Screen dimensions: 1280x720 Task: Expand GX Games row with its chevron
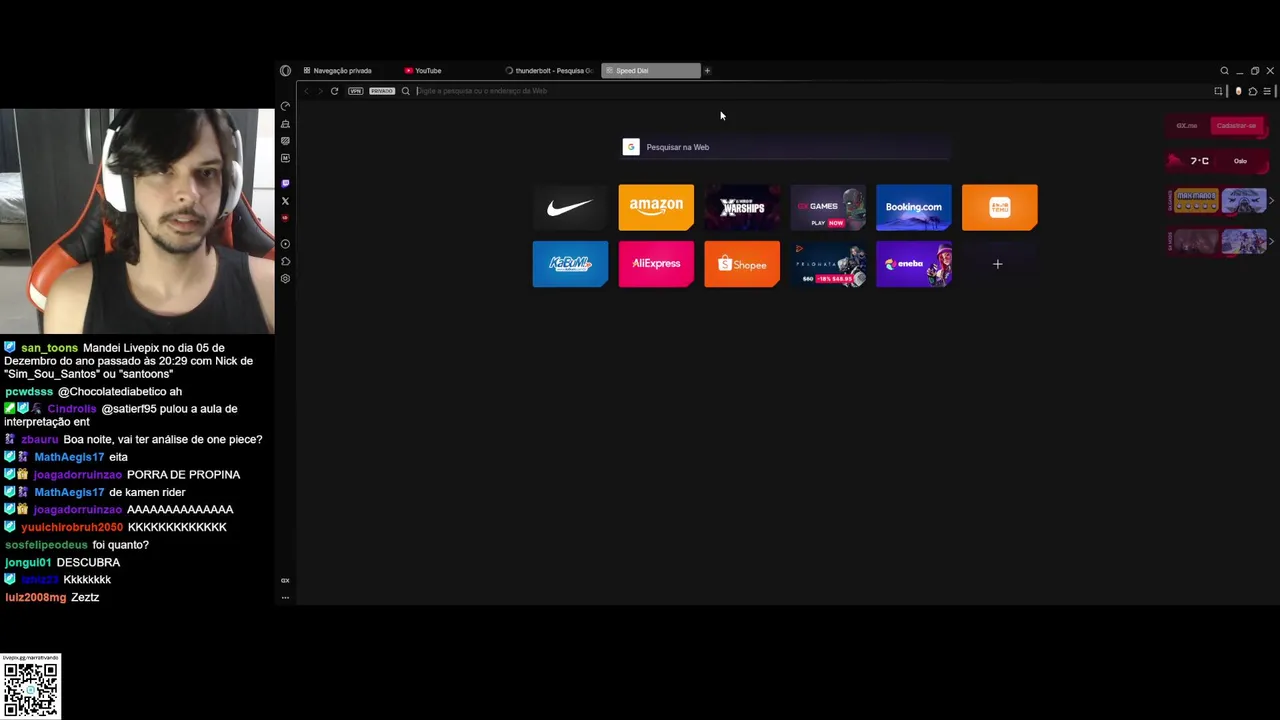[1272, 201]
